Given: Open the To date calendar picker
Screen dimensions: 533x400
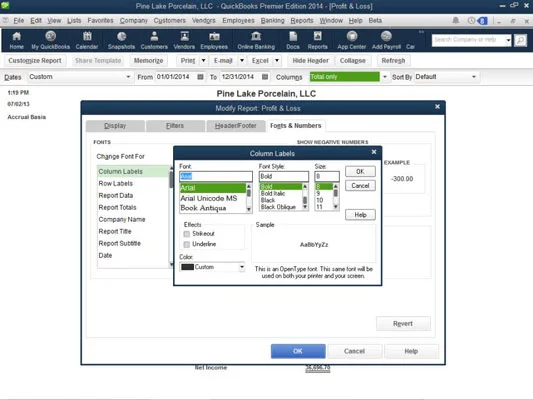Looking at the screenshot, I should tap(265, 77).
